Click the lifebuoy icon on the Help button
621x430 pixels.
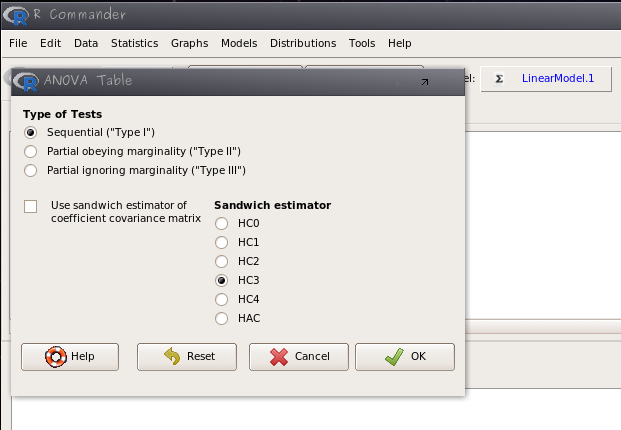pos(57,357)
